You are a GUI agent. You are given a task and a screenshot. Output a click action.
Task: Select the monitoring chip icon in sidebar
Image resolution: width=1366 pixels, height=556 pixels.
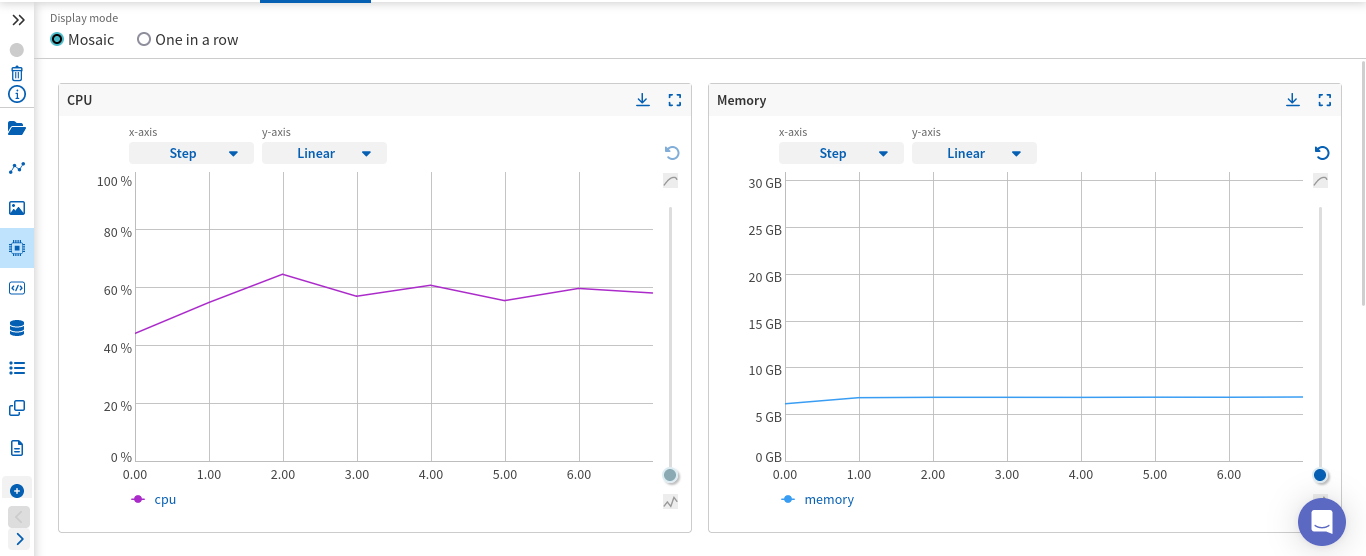17,247
